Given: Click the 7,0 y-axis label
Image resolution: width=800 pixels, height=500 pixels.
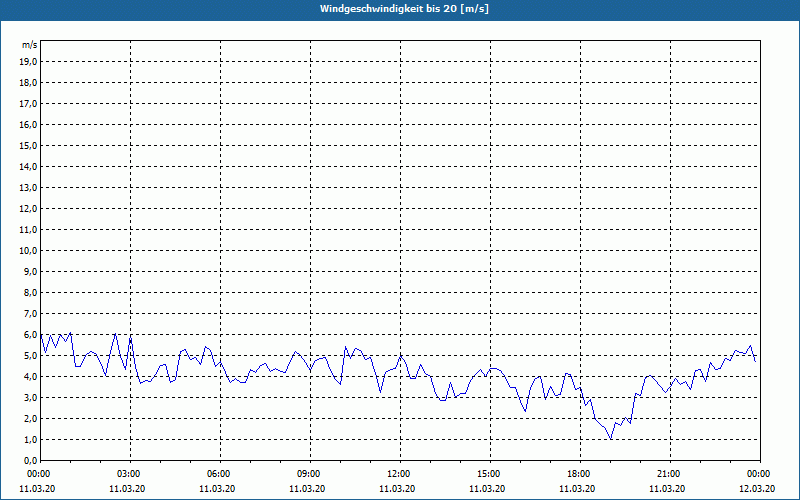Looking at the screenshot, I should point(30,314).
